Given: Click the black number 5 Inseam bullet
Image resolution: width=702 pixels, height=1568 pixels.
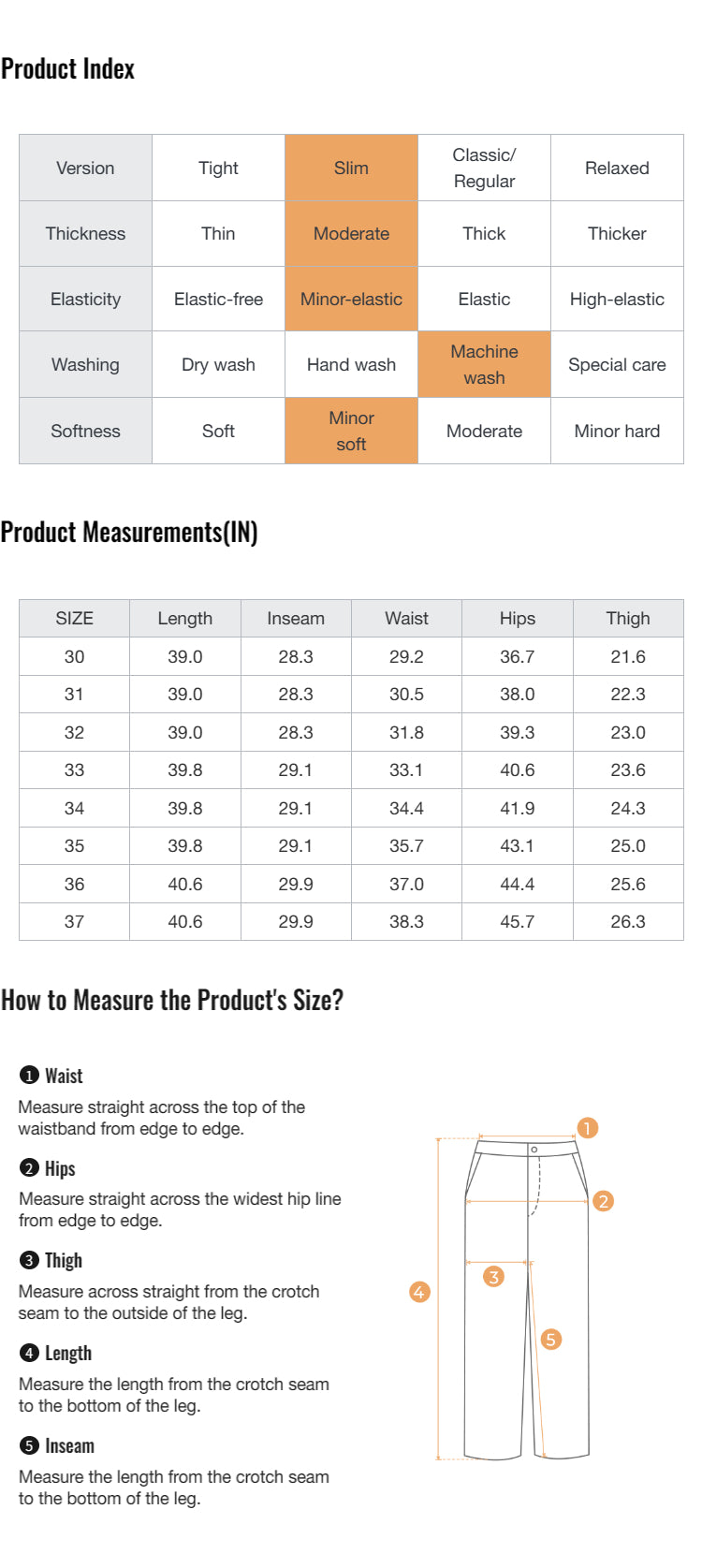Looking at the screenshot, I should coord(29,1446).
